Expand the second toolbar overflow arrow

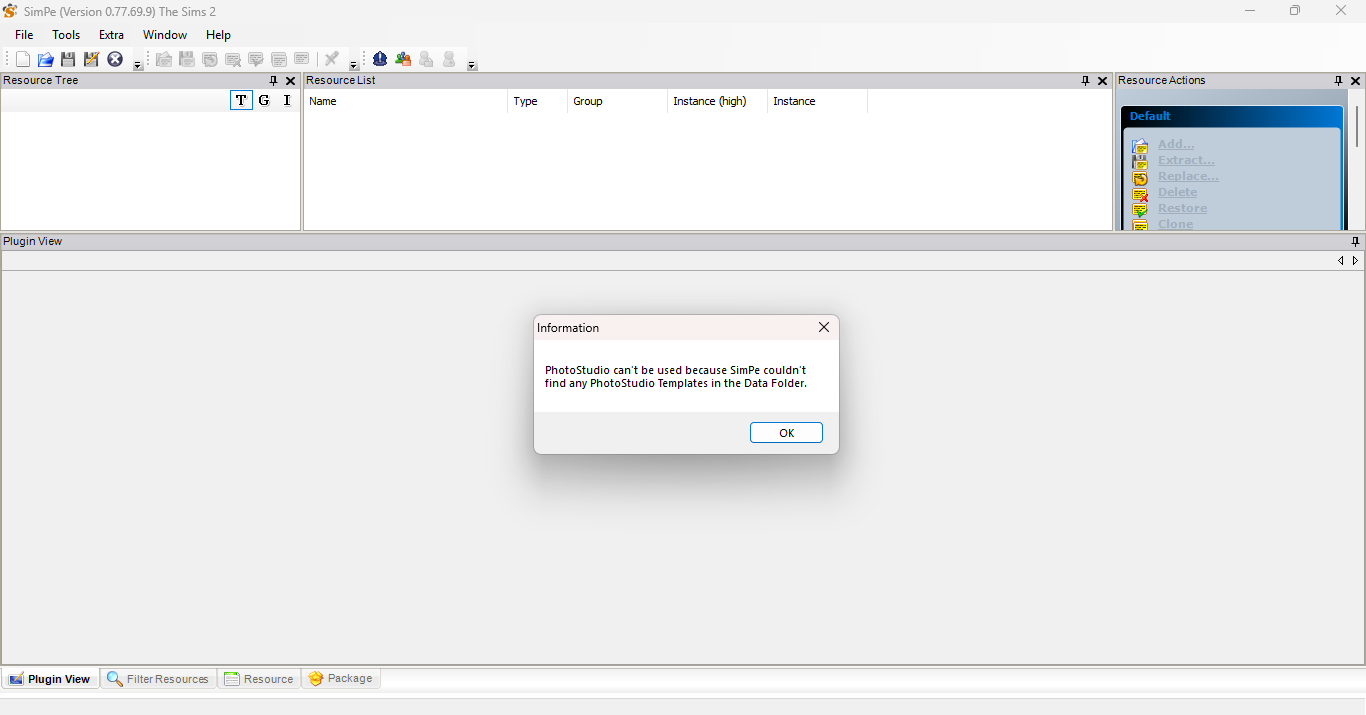pos(354,66)
